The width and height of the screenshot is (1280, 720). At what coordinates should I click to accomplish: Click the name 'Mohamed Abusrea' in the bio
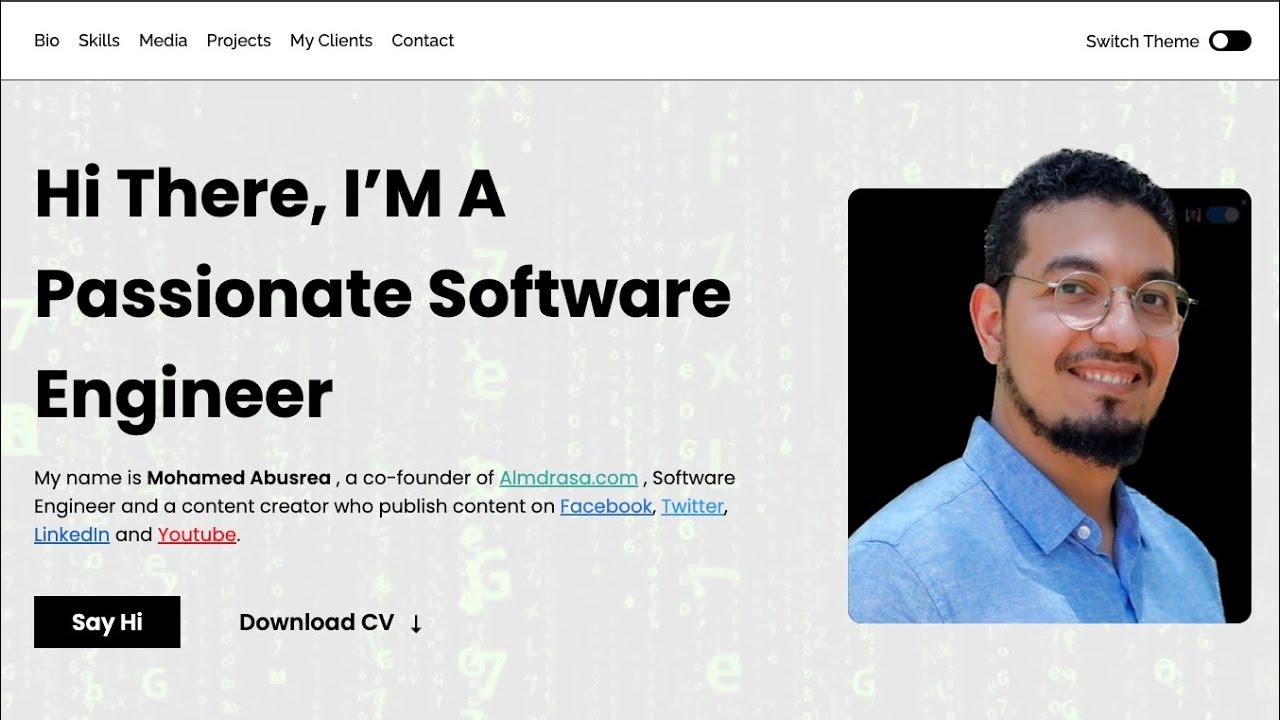click(x=239, y=478)
